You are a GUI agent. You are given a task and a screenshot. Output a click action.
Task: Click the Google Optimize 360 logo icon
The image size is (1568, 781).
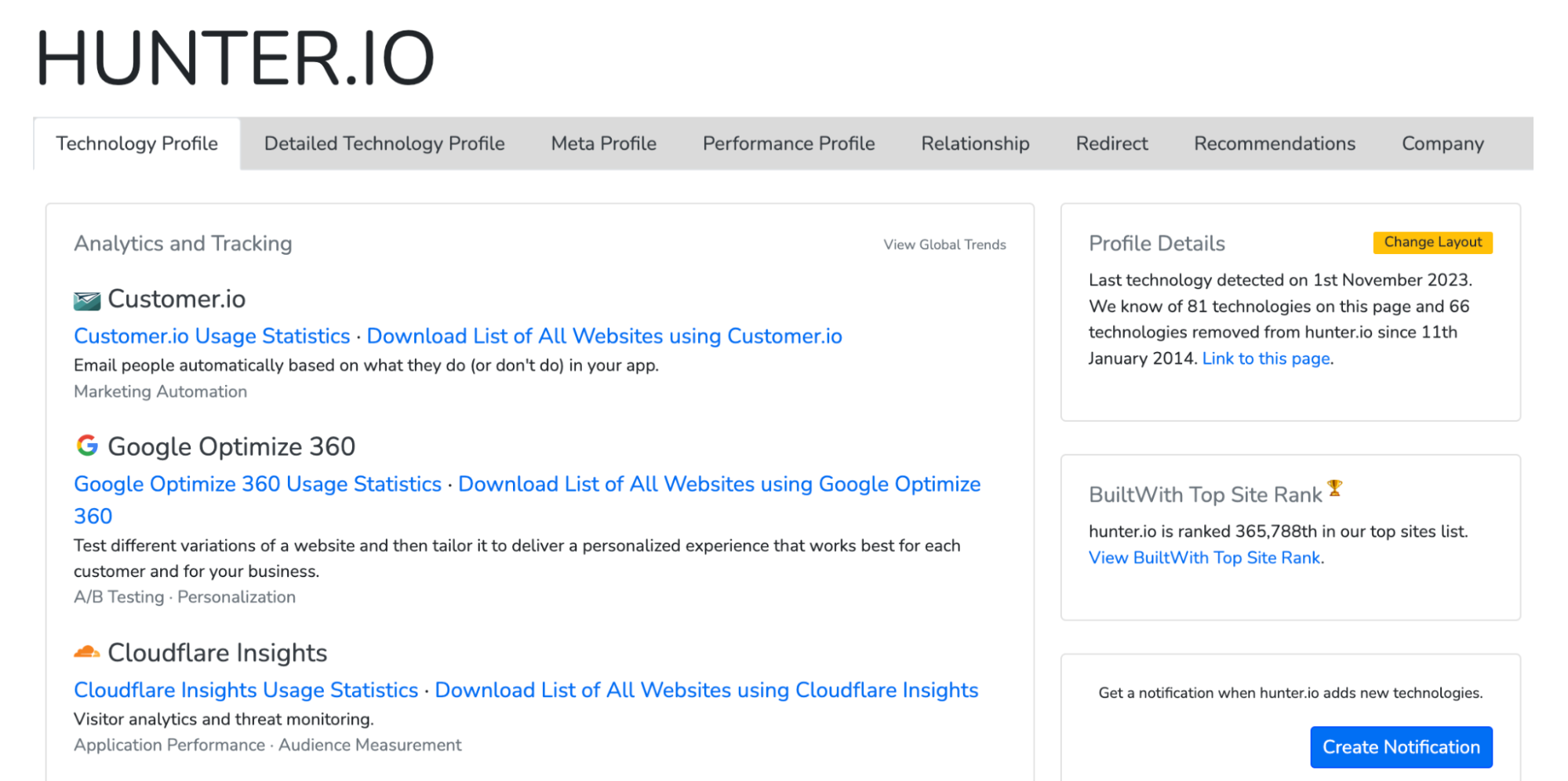point(87,445)
